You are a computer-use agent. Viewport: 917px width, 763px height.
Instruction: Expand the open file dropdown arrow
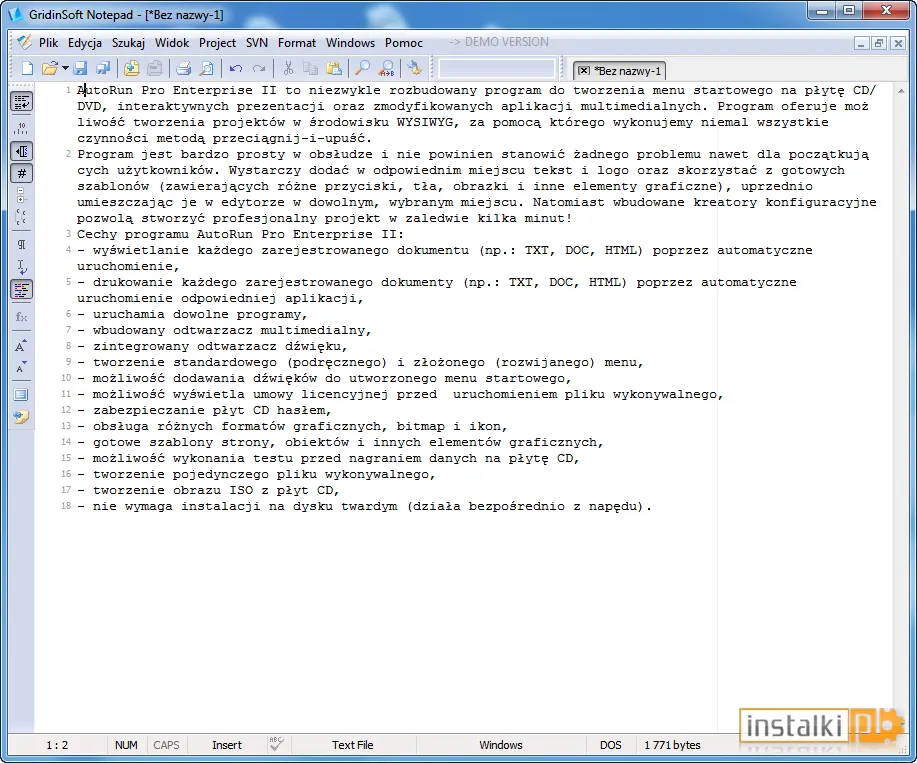point(65,68)
